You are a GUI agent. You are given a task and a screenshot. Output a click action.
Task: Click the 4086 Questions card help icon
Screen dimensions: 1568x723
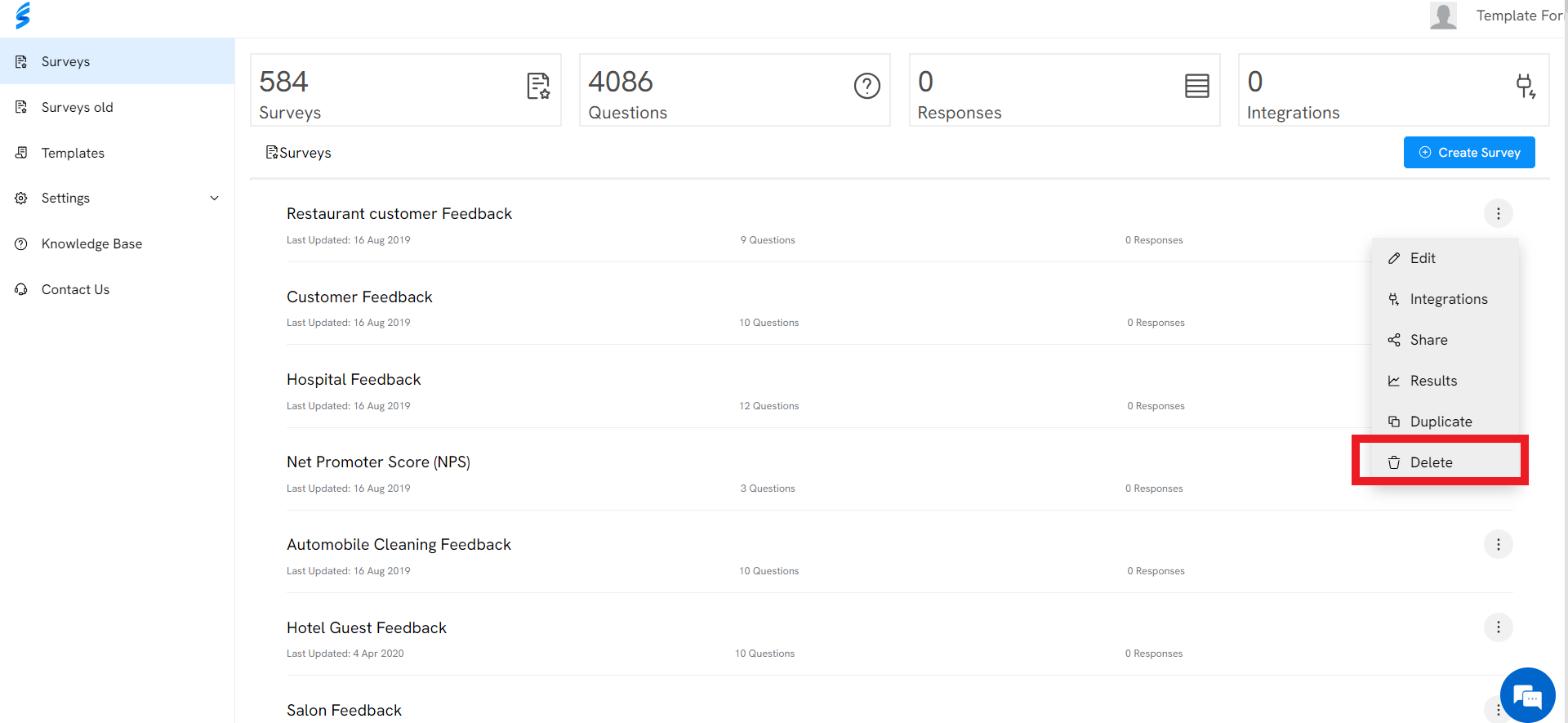[867, 86]
